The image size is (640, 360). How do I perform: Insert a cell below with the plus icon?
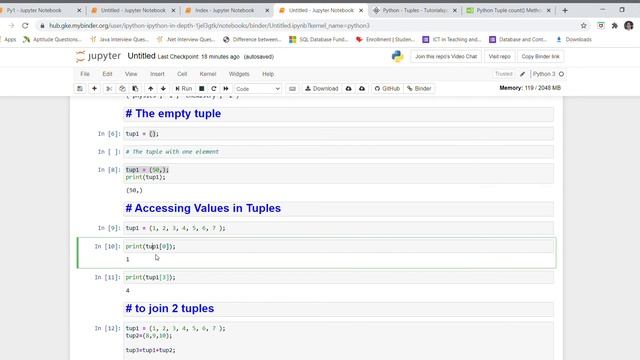coord(94,89)
